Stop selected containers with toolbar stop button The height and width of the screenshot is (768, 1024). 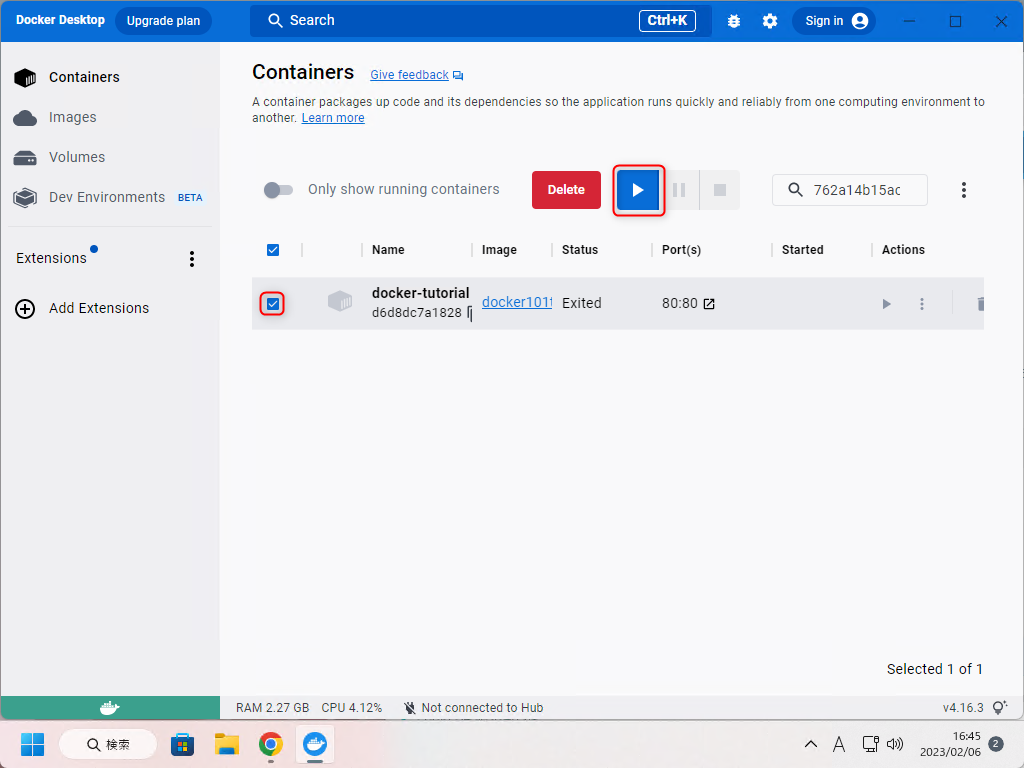coord(720,190)
